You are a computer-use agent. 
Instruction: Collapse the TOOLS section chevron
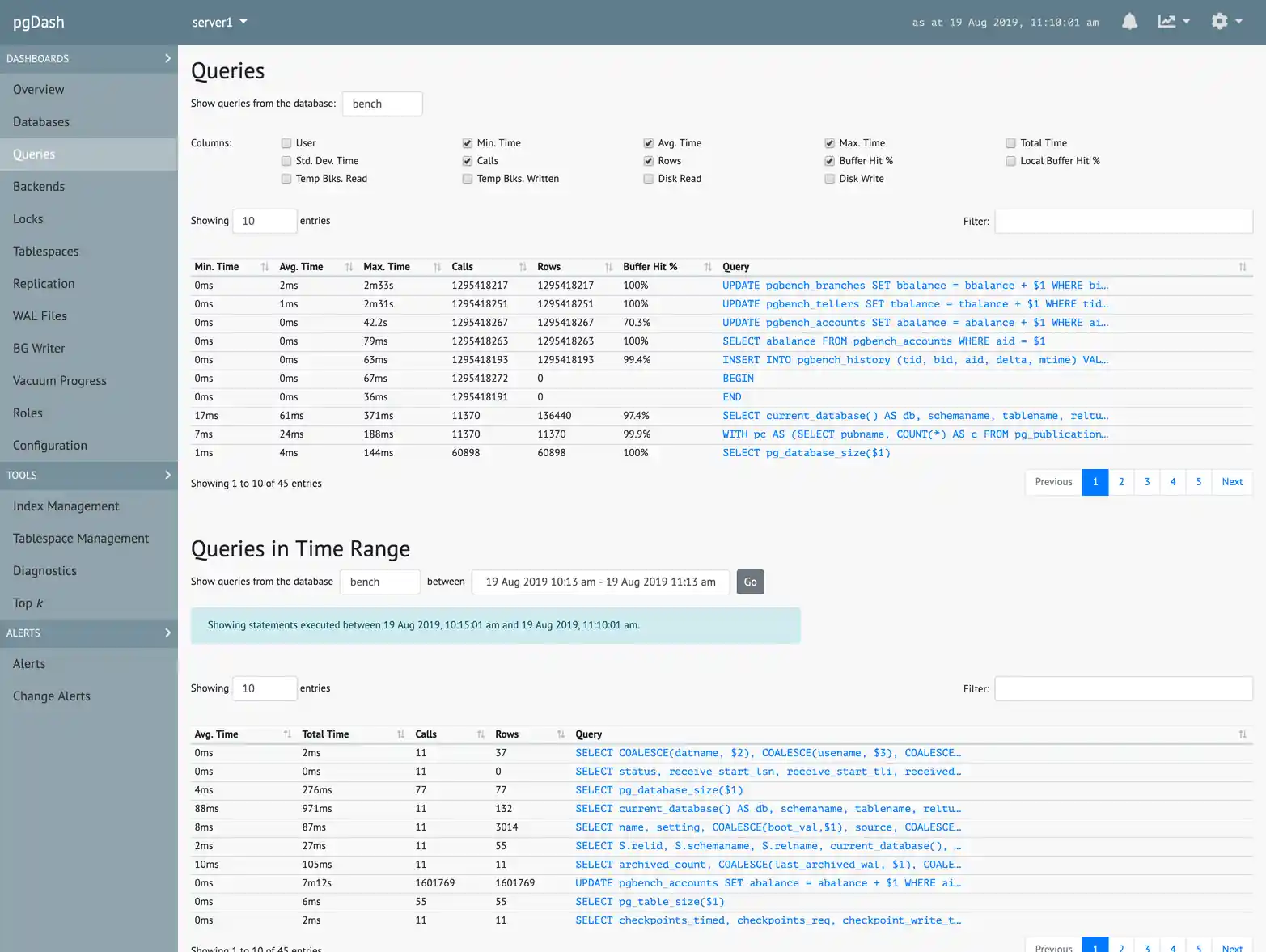[167, 475]
